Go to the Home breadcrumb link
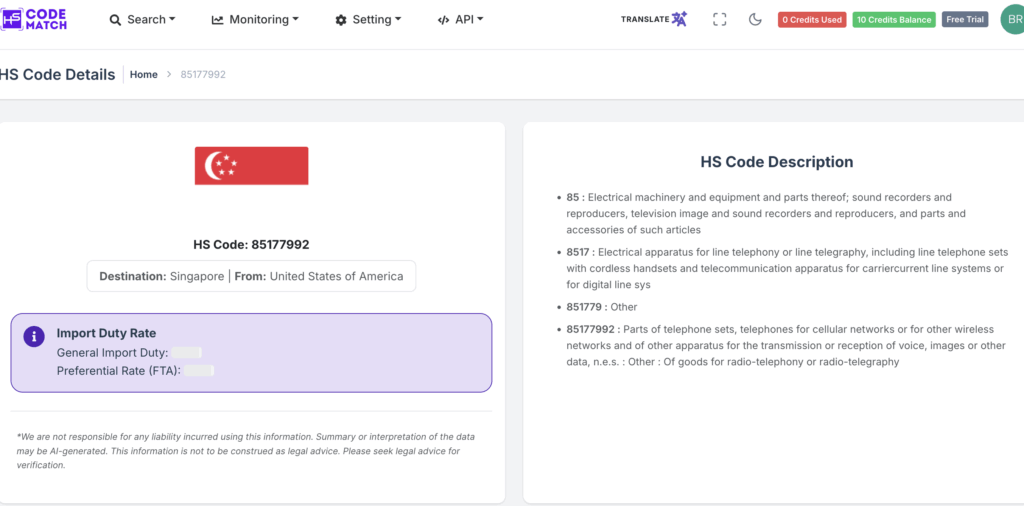Image resolution: width=1024 pixels, height=506 pixels. point(143,74)
